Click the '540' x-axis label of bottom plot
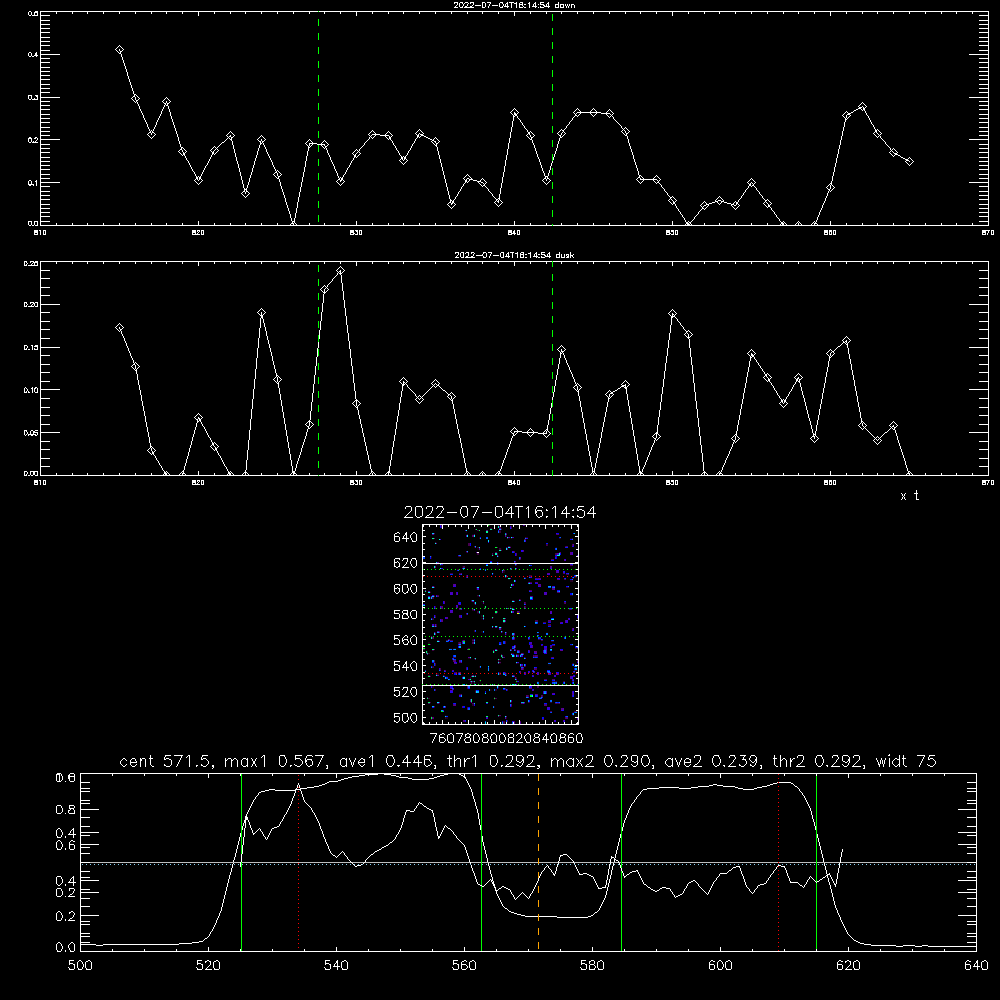Image resolution: width=1000 pixels, height=1000 pixels. 336,966
